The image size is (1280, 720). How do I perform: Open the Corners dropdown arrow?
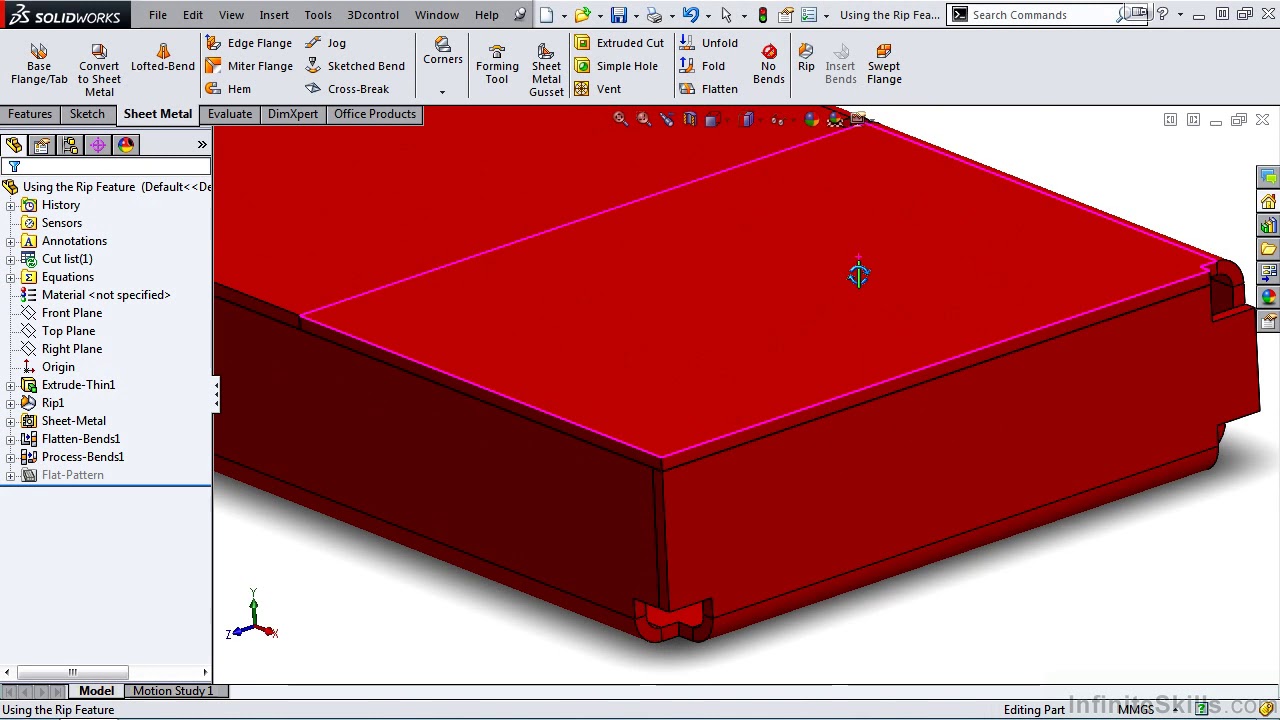(x=442, y=92)
